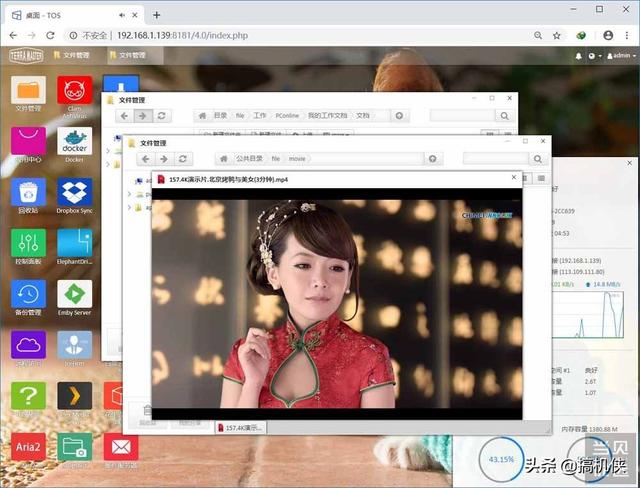Open the TOS notifications bell

click(x=578, y=56)
